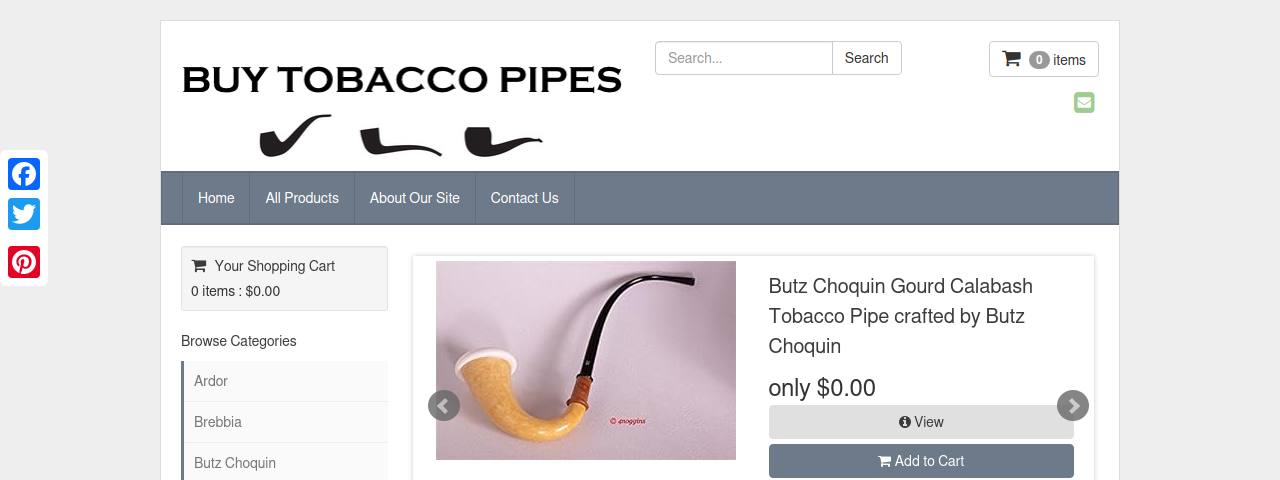The image size is (1280, 480).
Task: Click the cart icon in the items button
Action: pyautogui.click(x=1011, y=59)
